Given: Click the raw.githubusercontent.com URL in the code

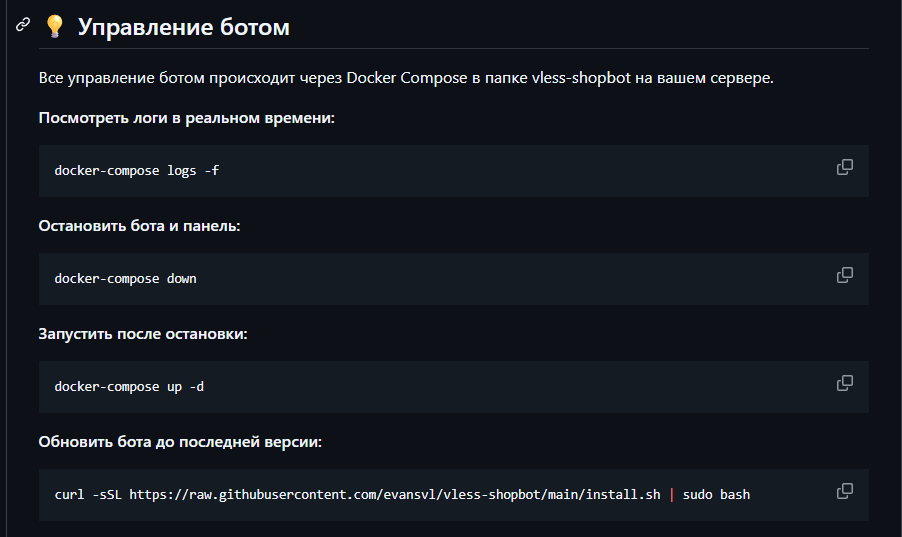Looking at the screenshot, I should (x=394, y=495).
